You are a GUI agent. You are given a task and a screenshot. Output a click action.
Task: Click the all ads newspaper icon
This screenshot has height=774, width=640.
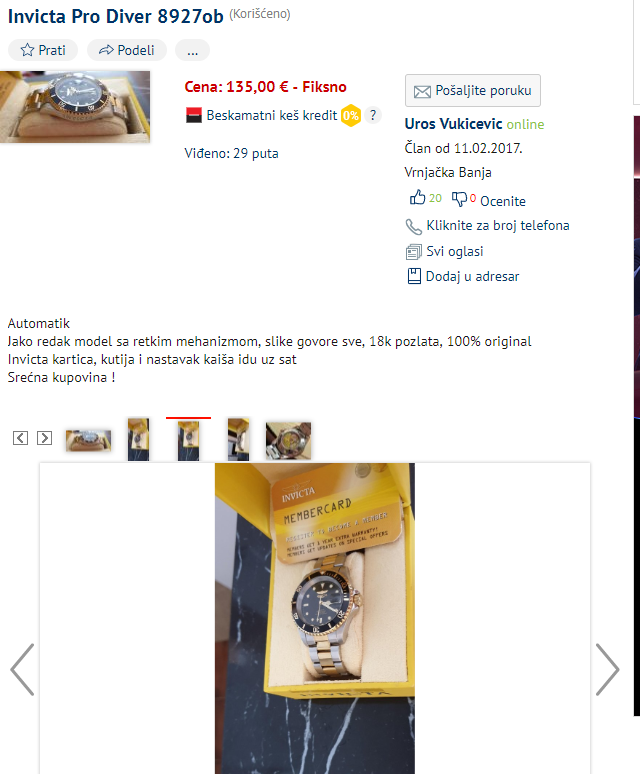[414, 252]
